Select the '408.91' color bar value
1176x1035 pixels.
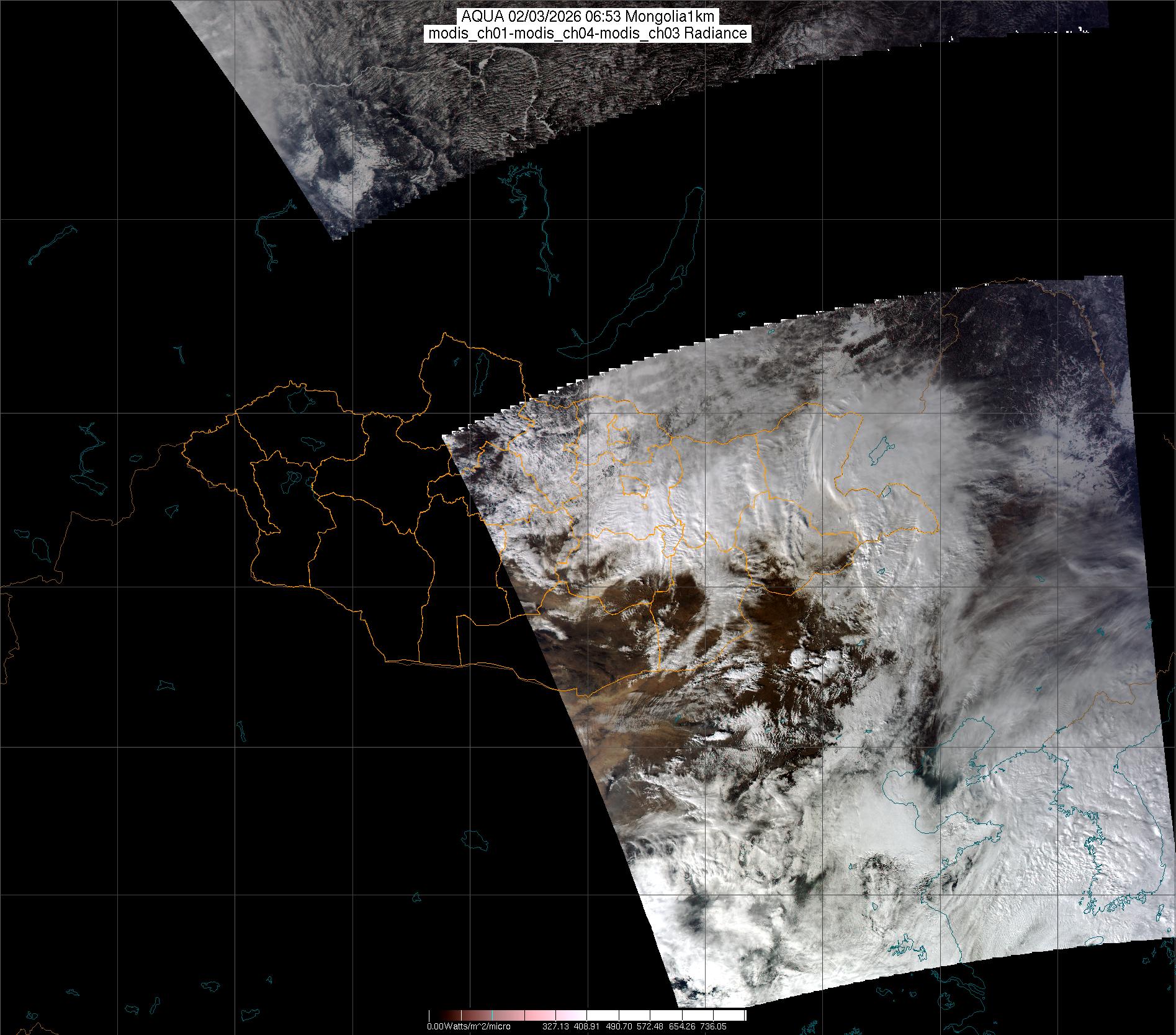point(586,1027)
